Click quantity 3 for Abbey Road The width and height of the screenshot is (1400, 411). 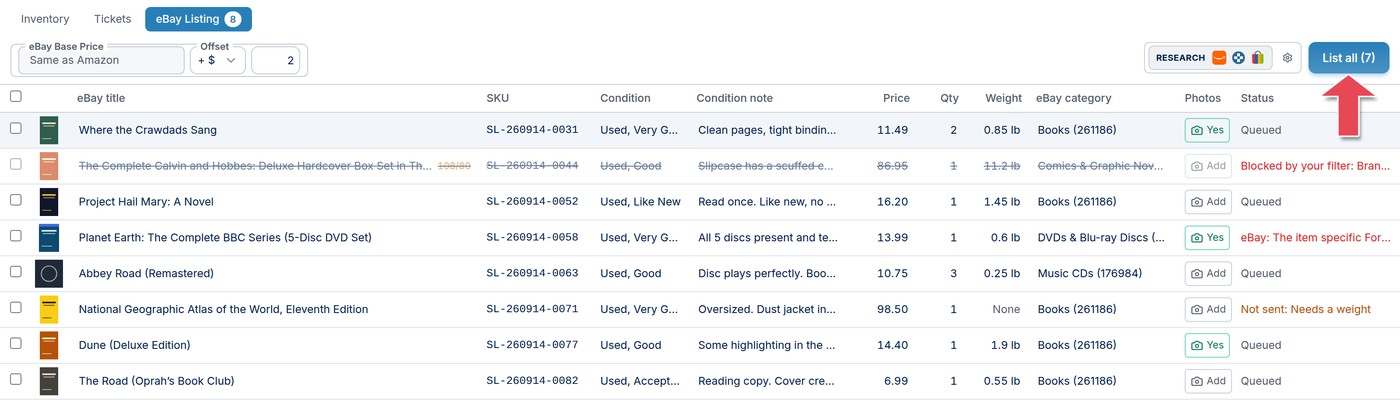tap(953, 274)
